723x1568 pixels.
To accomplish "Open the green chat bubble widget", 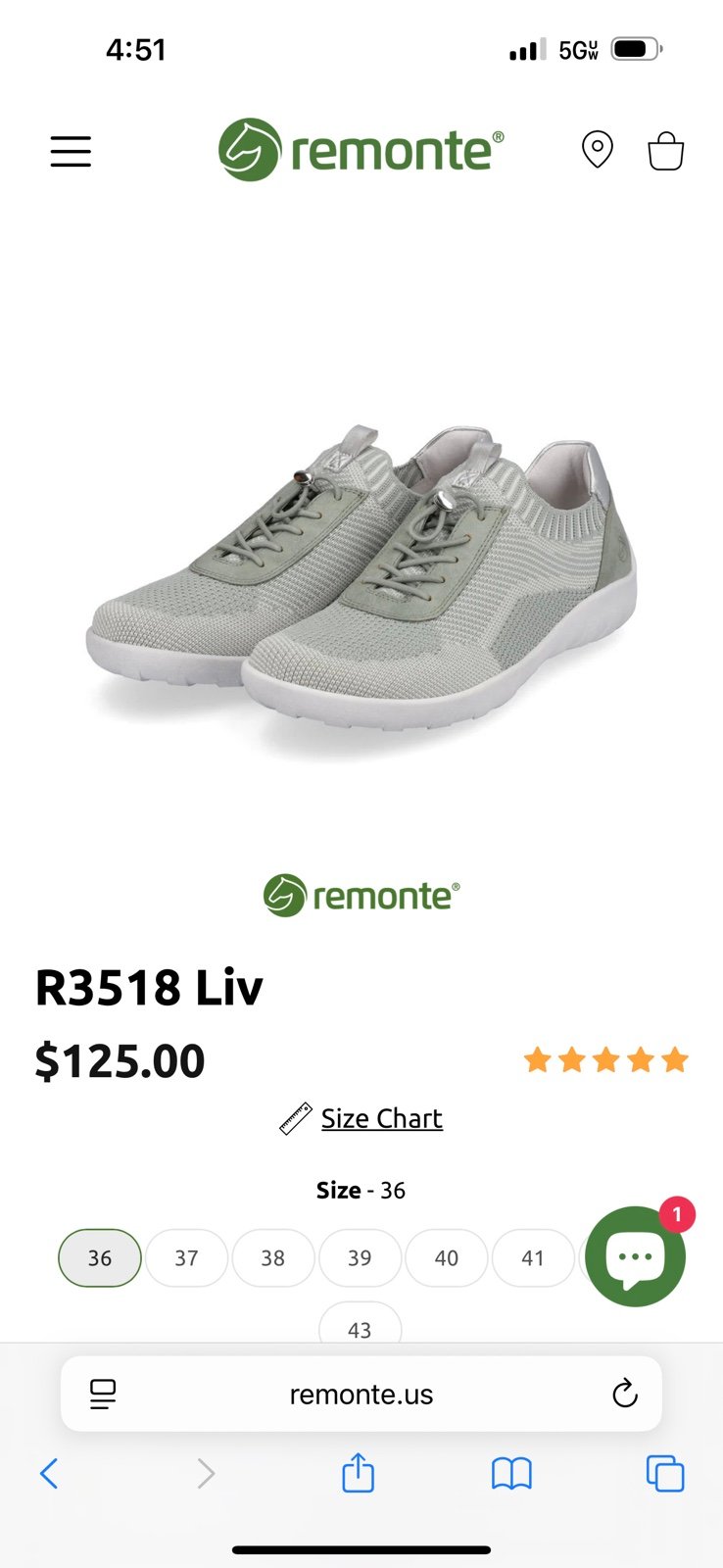I will coord(635,1256).
